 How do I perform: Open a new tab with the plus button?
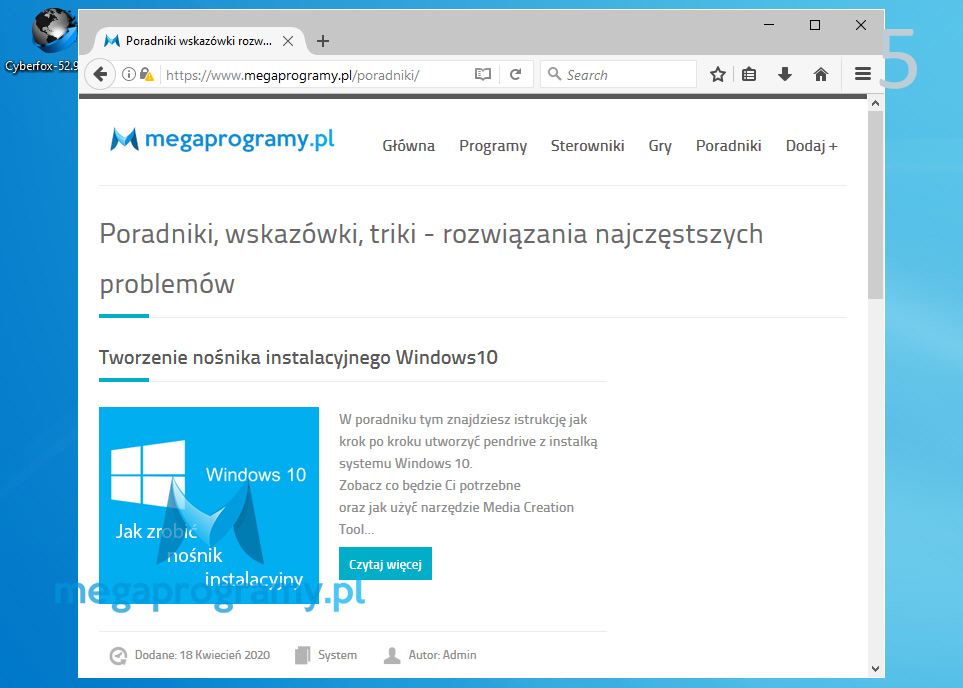coord(323,41)
